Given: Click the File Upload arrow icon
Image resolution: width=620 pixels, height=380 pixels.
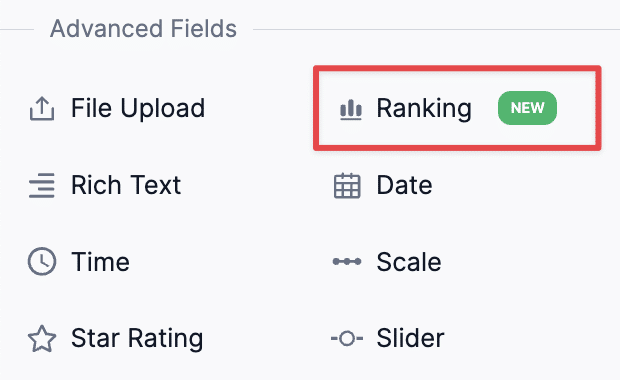Looking at the screenshot, I should (42, 108).
